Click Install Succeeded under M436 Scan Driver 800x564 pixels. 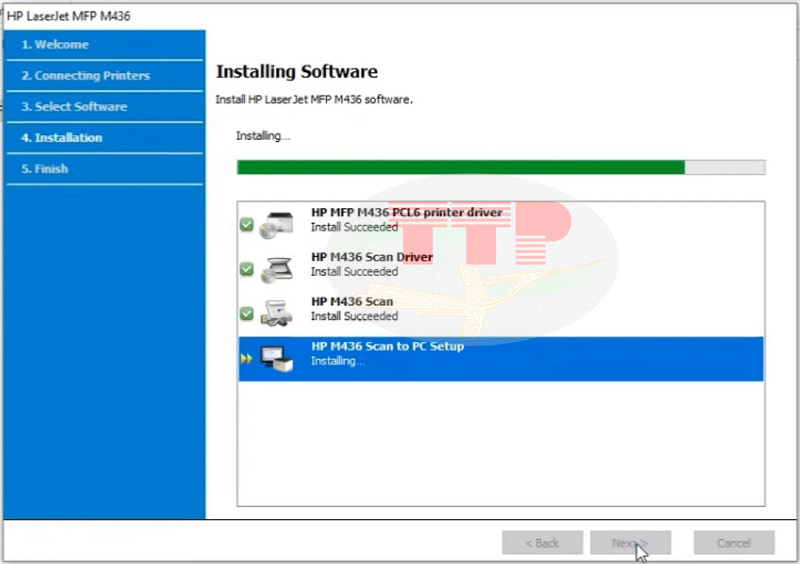pos(355,272)
